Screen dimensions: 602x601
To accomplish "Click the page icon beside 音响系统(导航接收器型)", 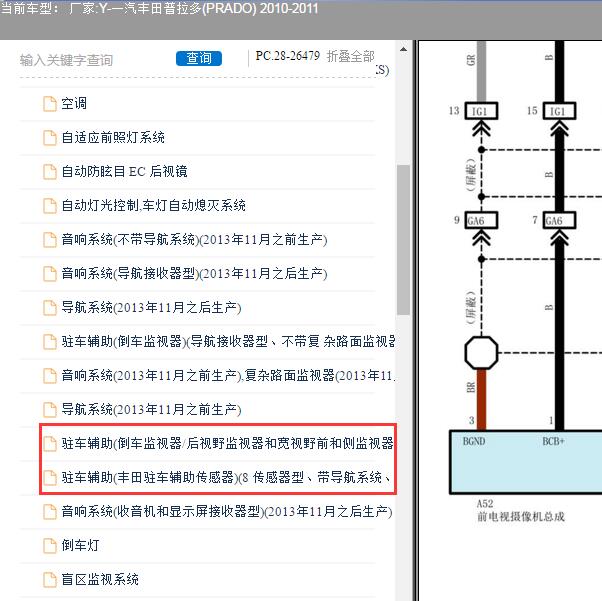I will [50, 273].
